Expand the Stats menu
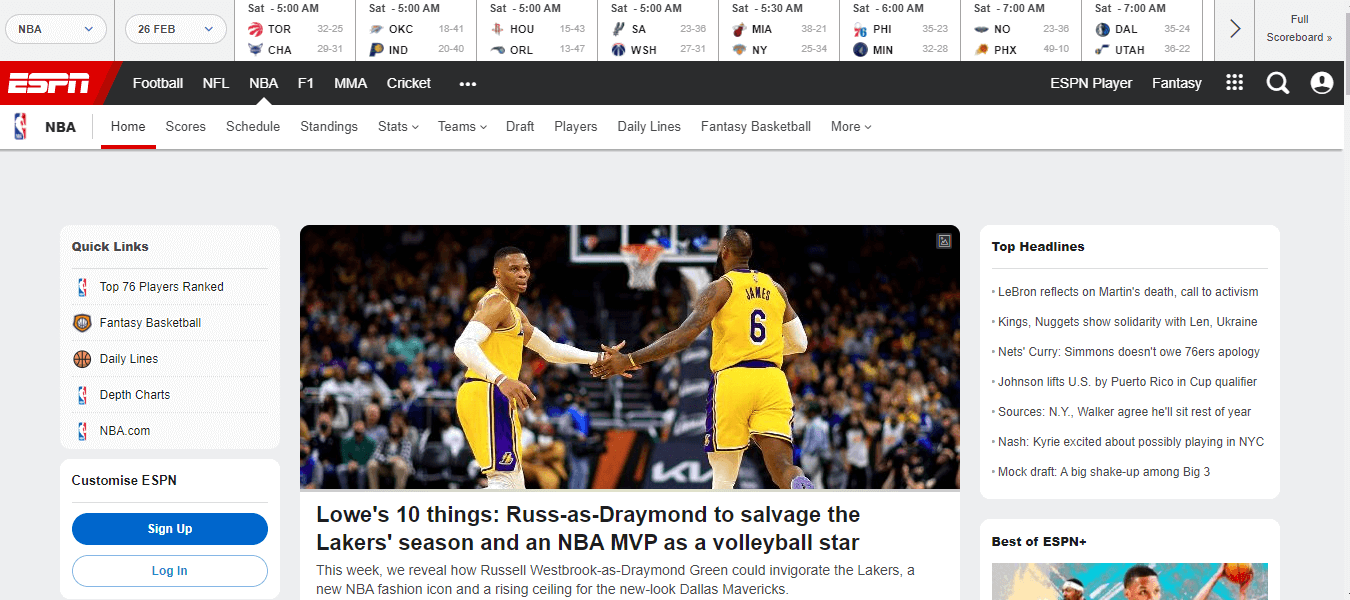Screen dimensions: 1350x600 click(398, 127)
